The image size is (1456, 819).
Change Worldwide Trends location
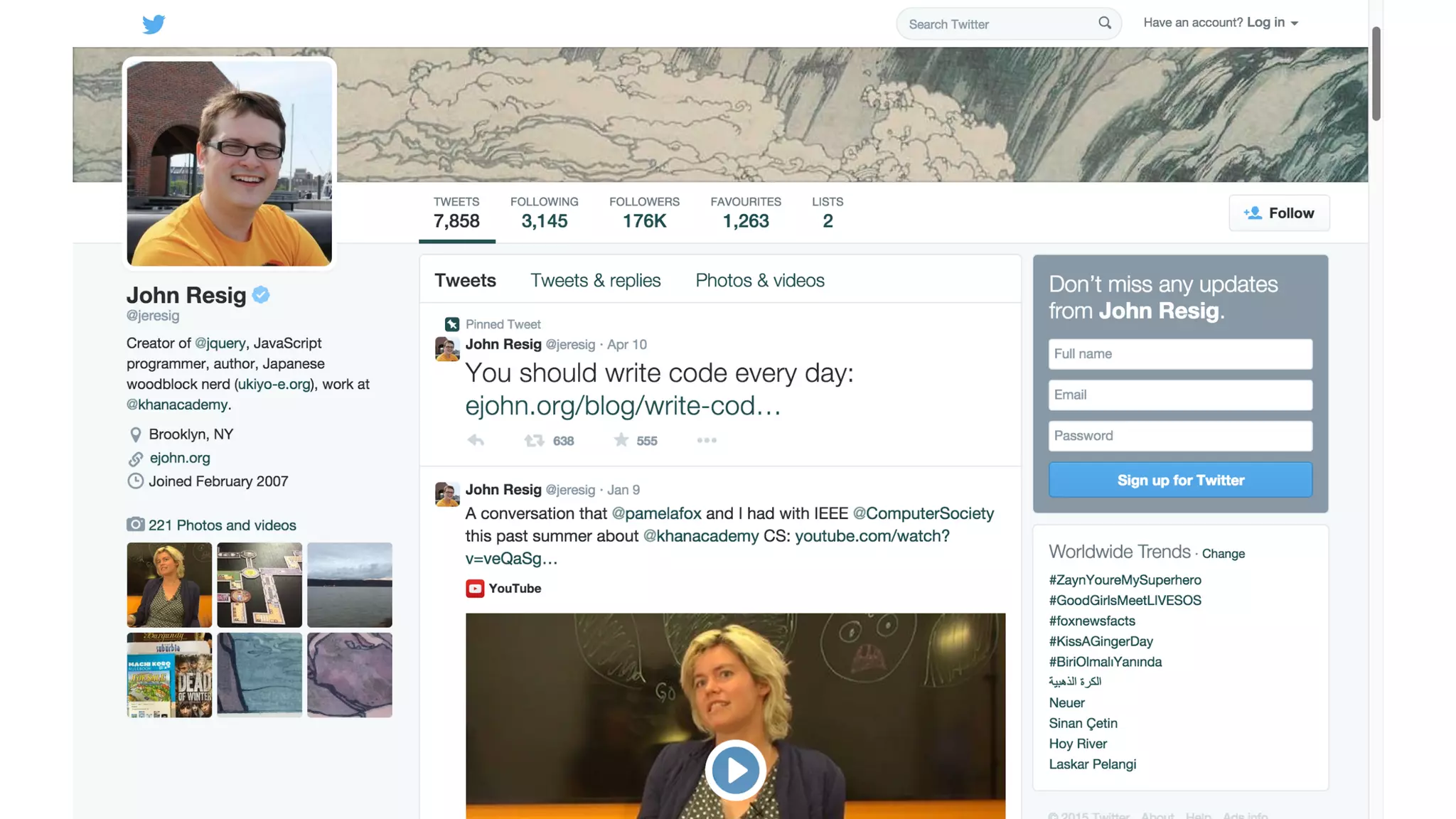pyautogui.click(x=1223, y=554)
